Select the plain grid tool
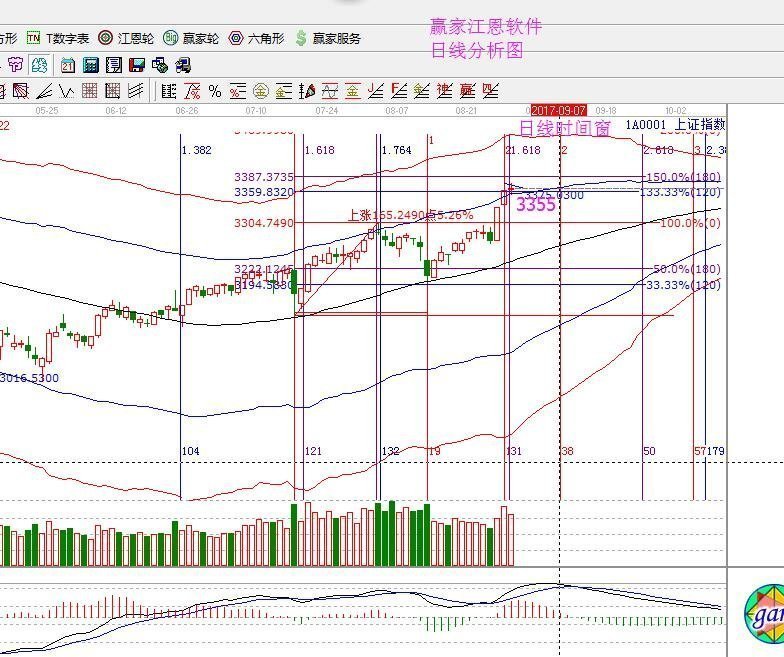The image size is (784, 657). (90, 91)
